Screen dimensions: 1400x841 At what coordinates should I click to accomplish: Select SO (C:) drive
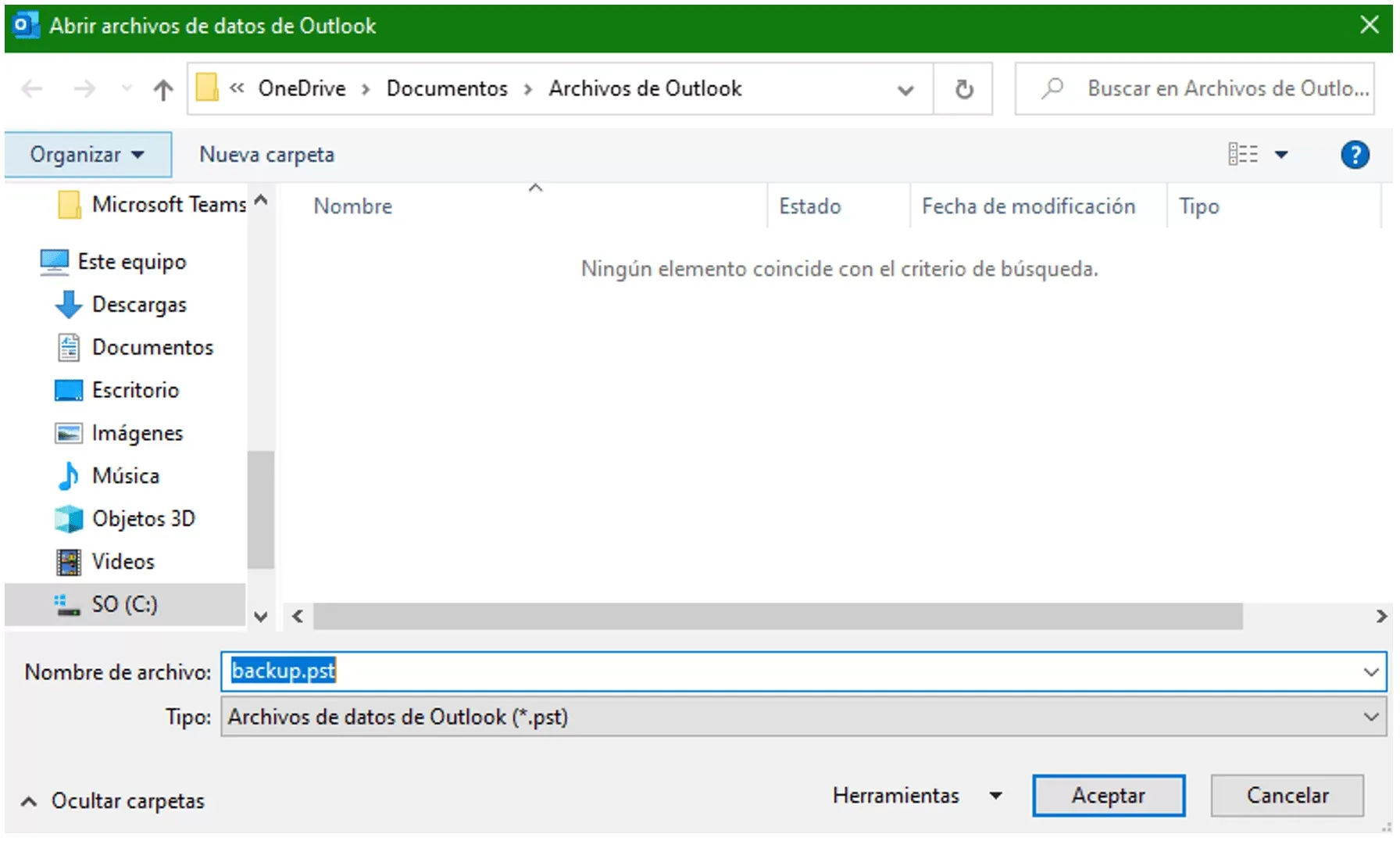125,604
